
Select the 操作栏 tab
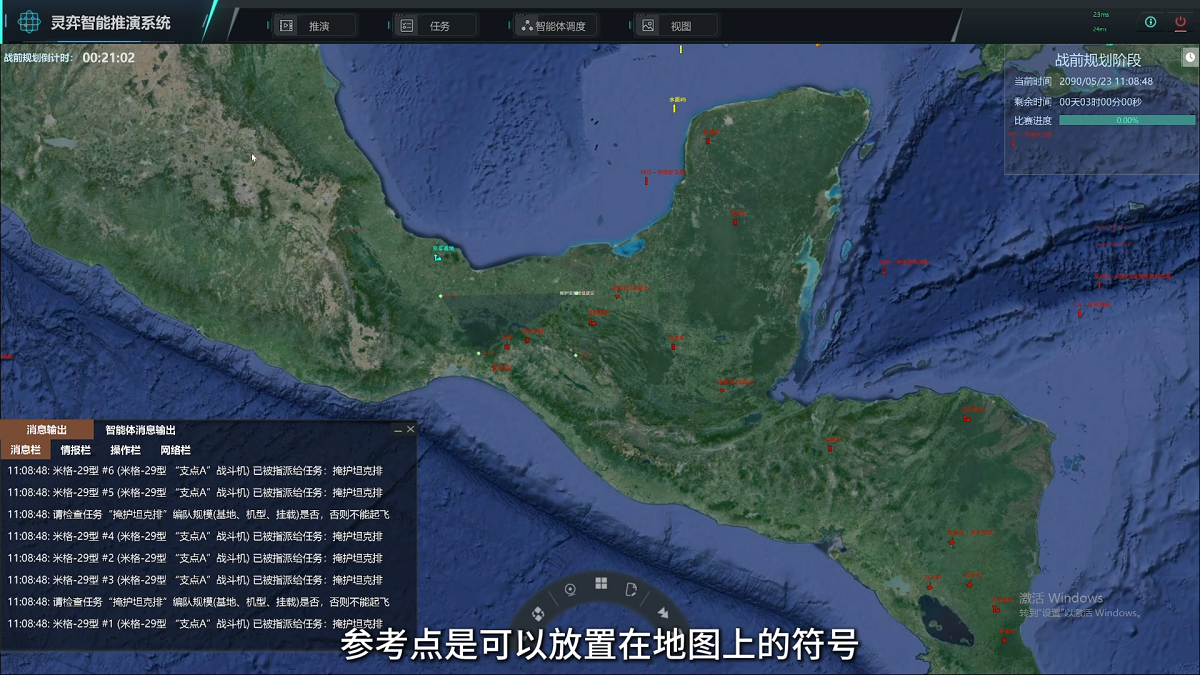pyautogui.click(x=125, y=450)
